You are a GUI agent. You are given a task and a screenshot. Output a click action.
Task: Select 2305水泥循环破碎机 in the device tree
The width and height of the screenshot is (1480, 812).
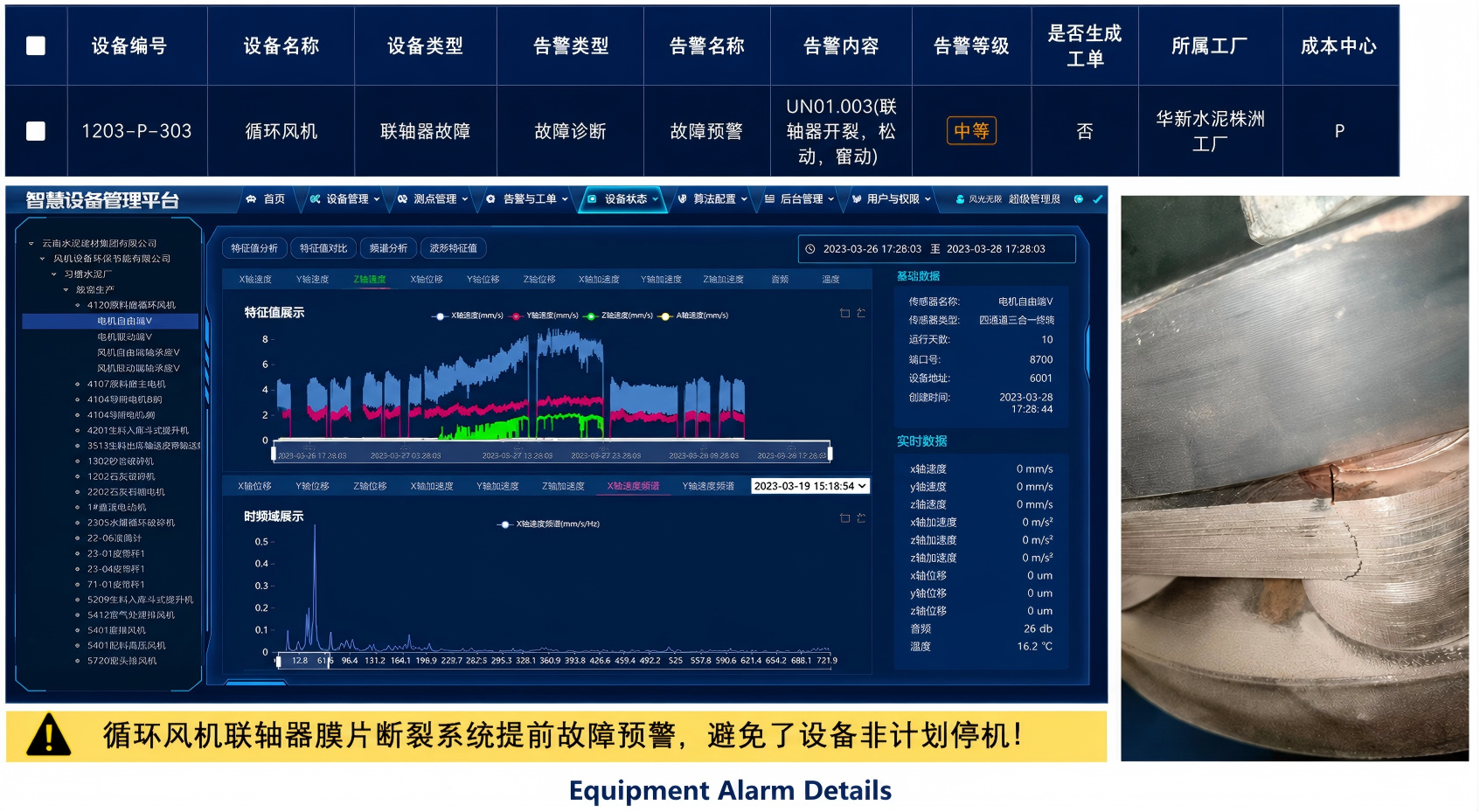tap(131, 524)
